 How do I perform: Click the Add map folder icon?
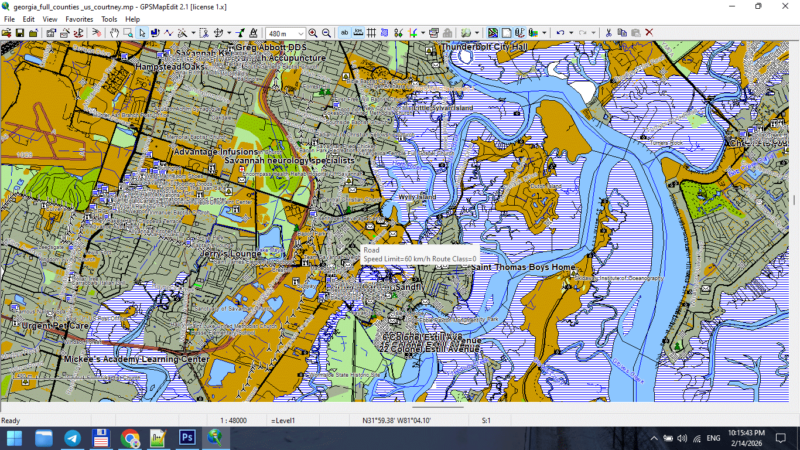(x=33, y=33)
